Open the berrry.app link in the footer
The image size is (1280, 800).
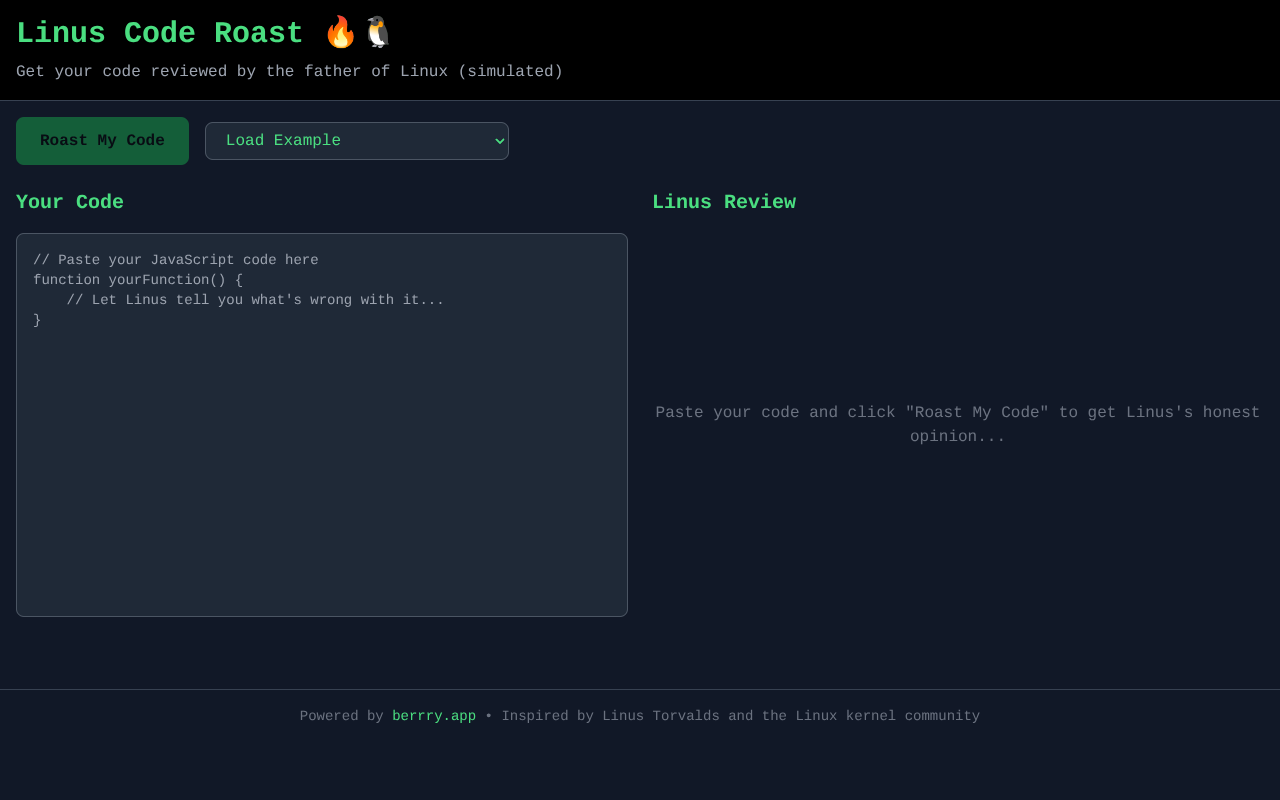[433, 716]
